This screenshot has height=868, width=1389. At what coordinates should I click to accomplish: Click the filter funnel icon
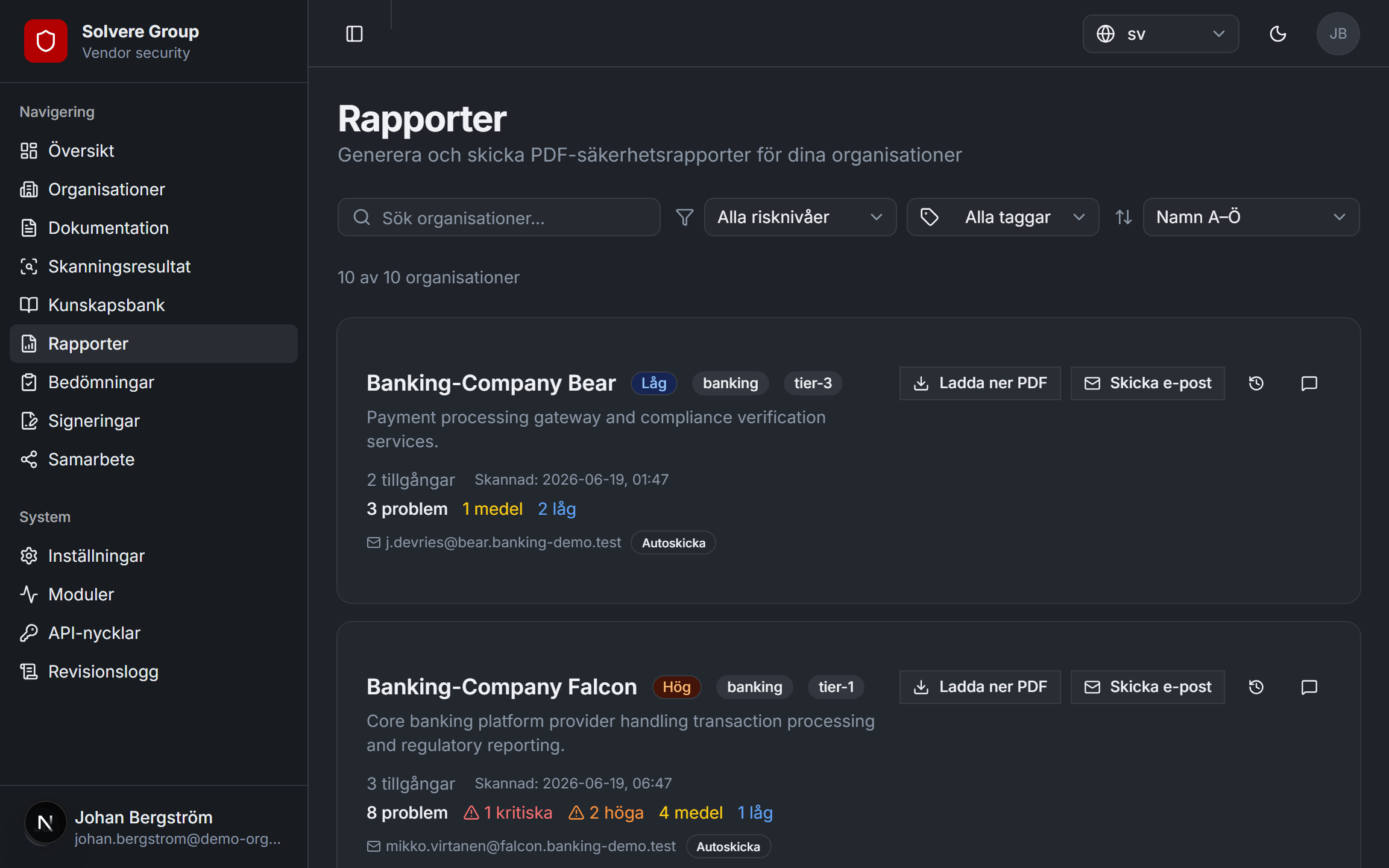tap(685, 217)
